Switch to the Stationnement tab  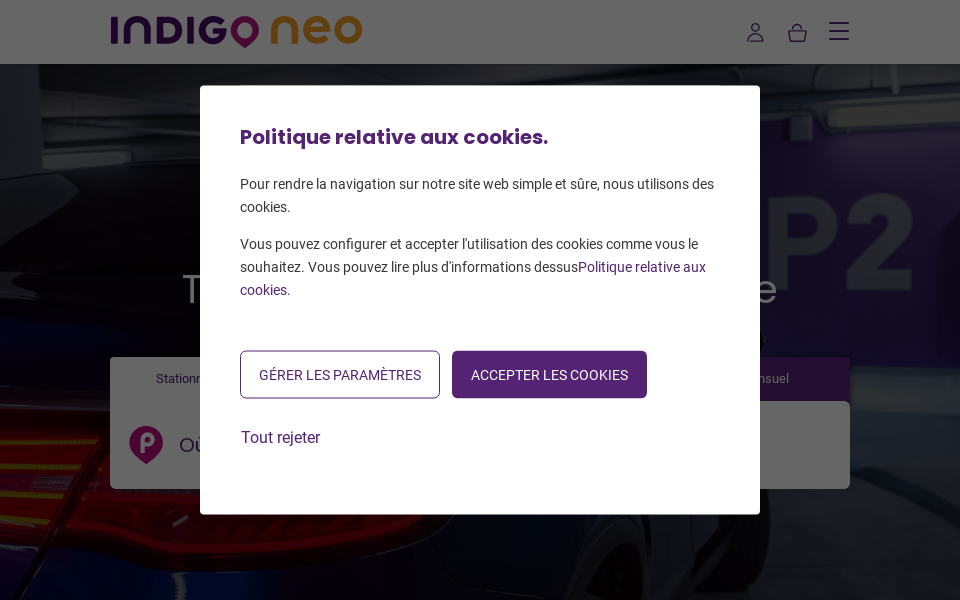(x=179, y=378)
